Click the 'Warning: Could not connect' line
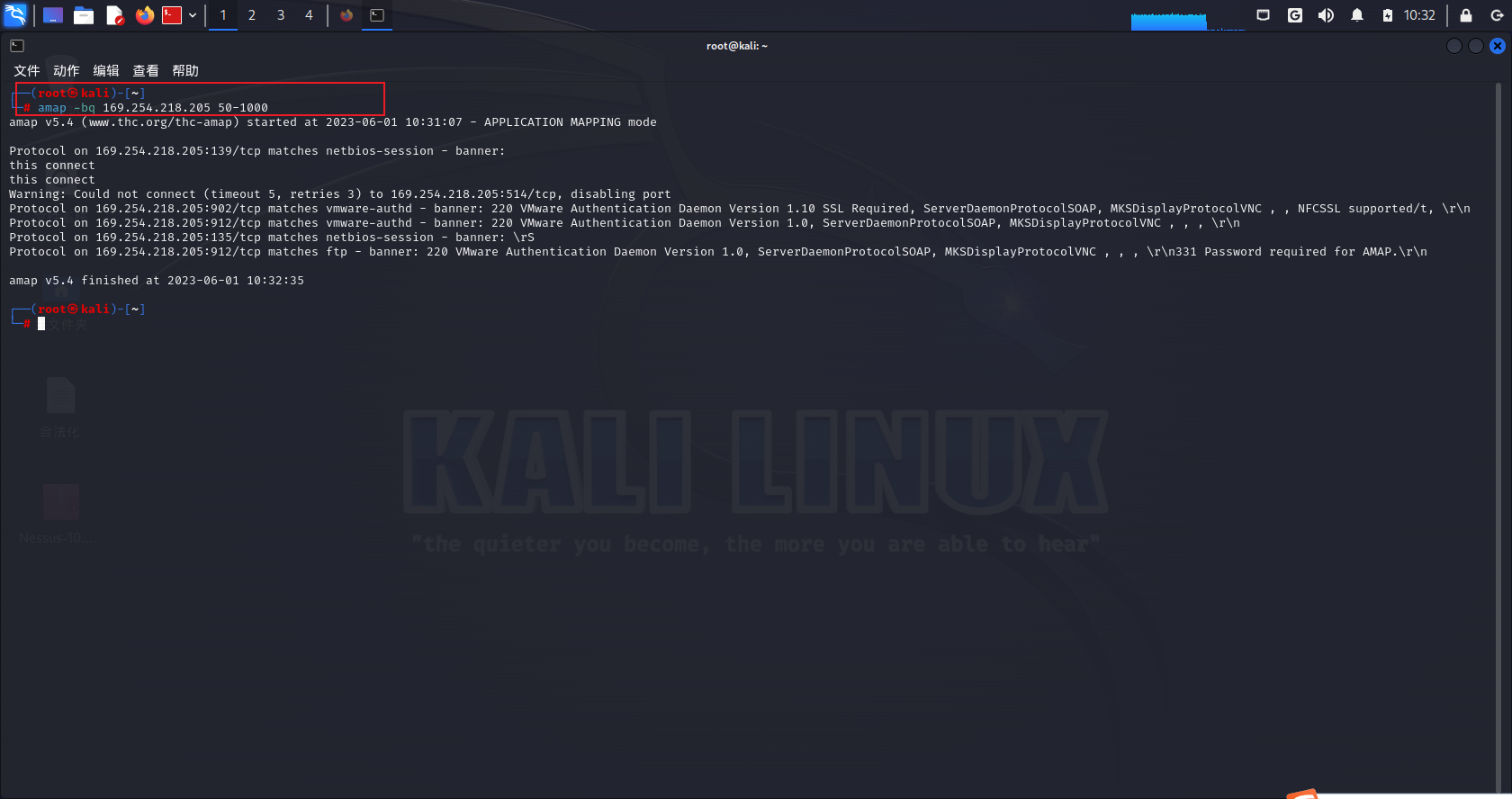This screenshot has height=799, width=1512. click(340, 194)
